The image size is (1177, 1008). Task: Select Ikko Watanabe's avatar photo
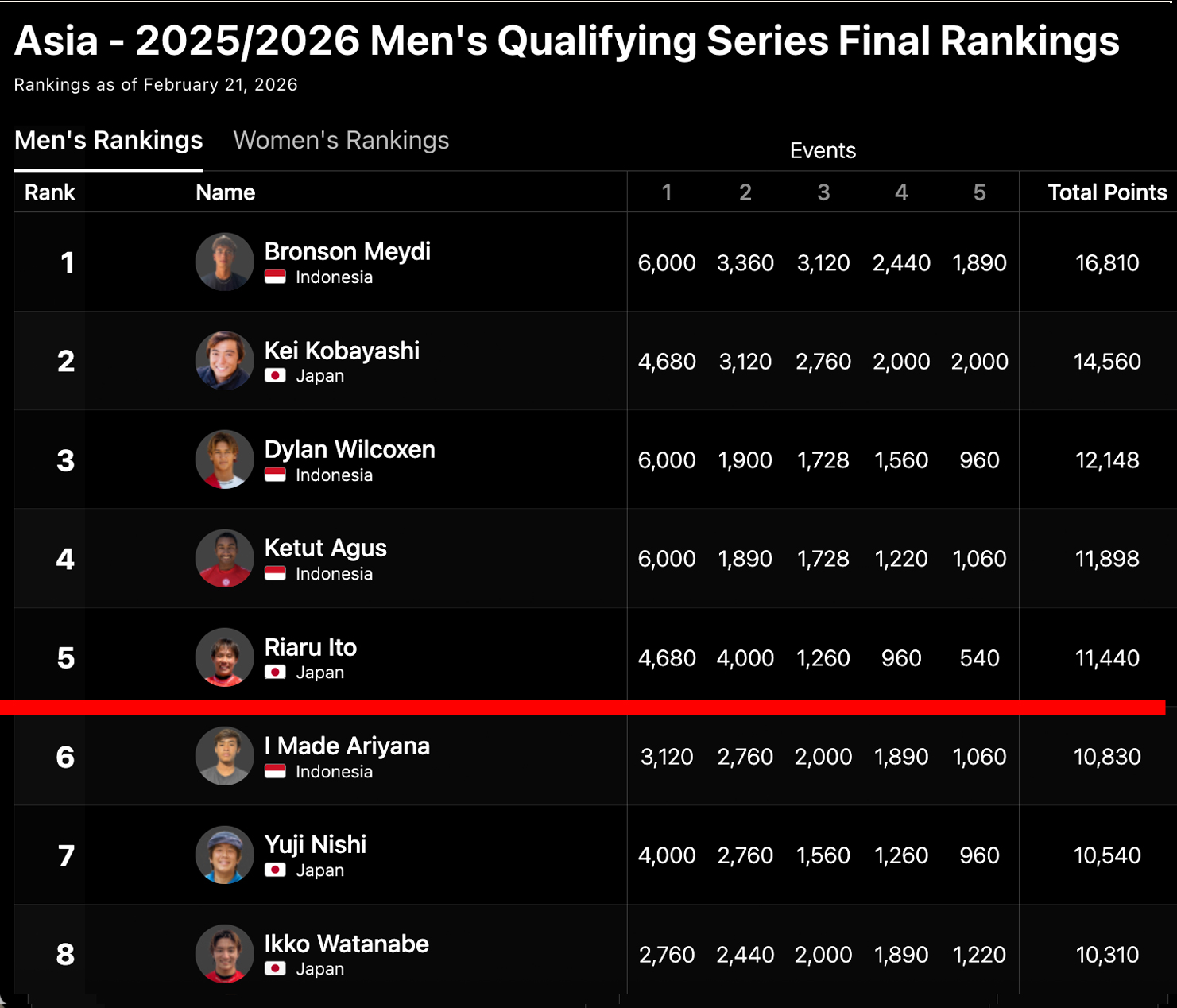[225, 954]
